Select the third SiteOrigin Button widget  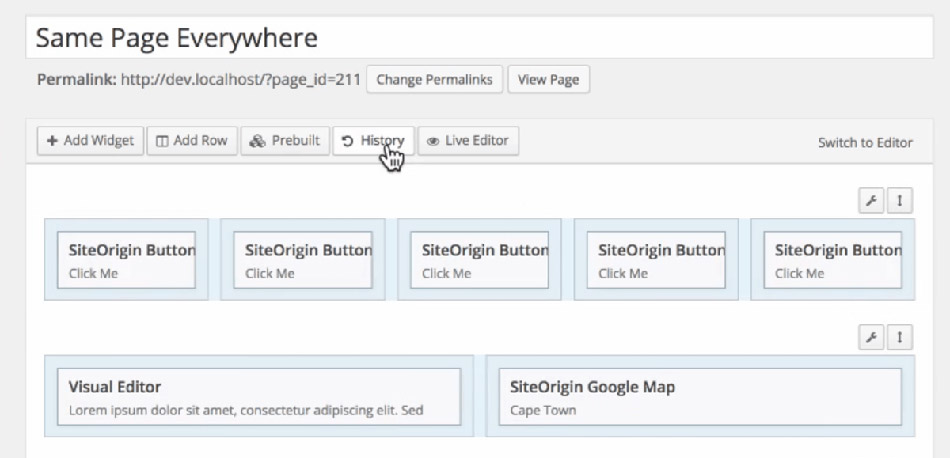point(479,259)
